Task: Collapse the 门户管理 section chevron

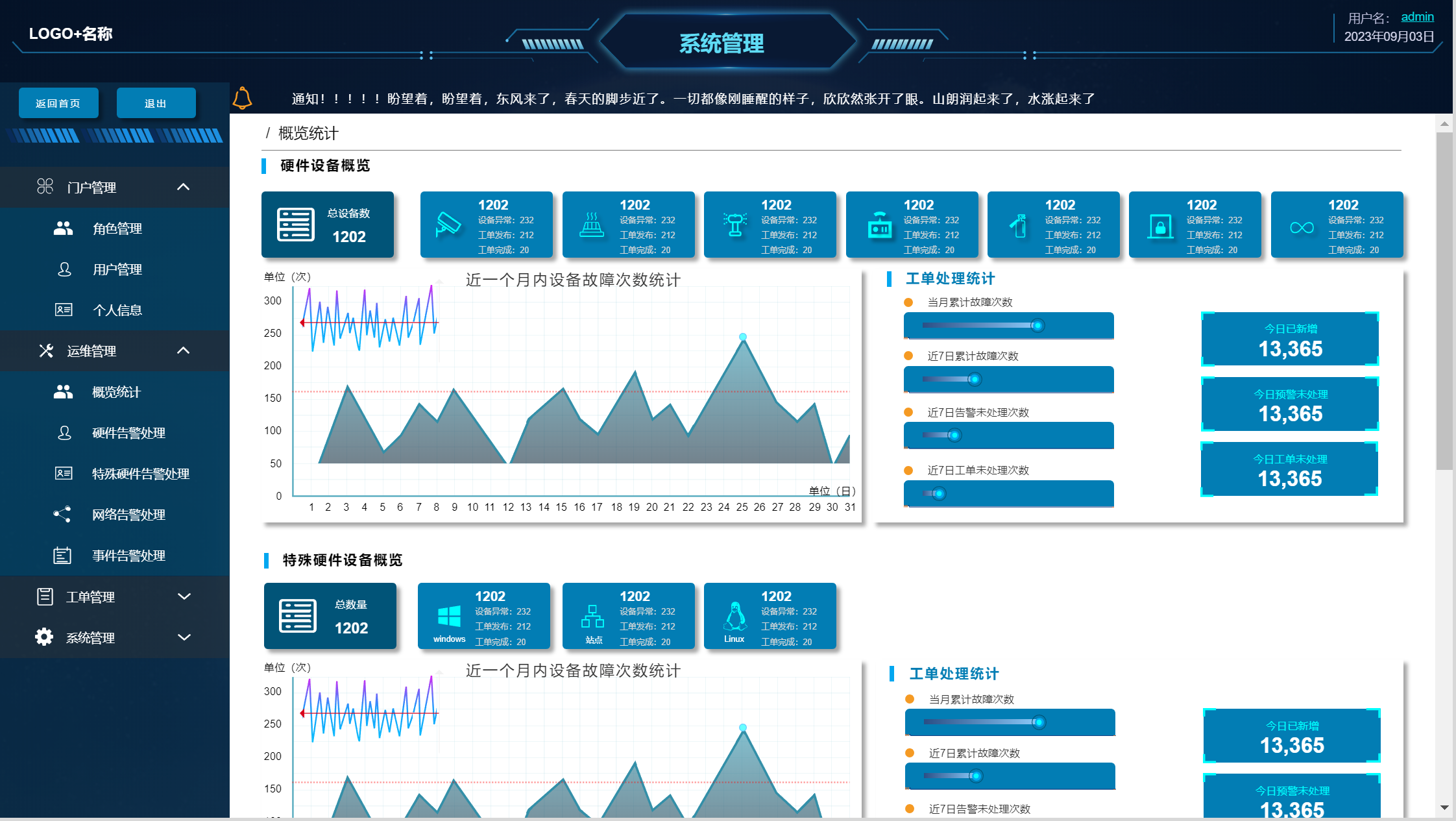Action: [x=184, y=187]
